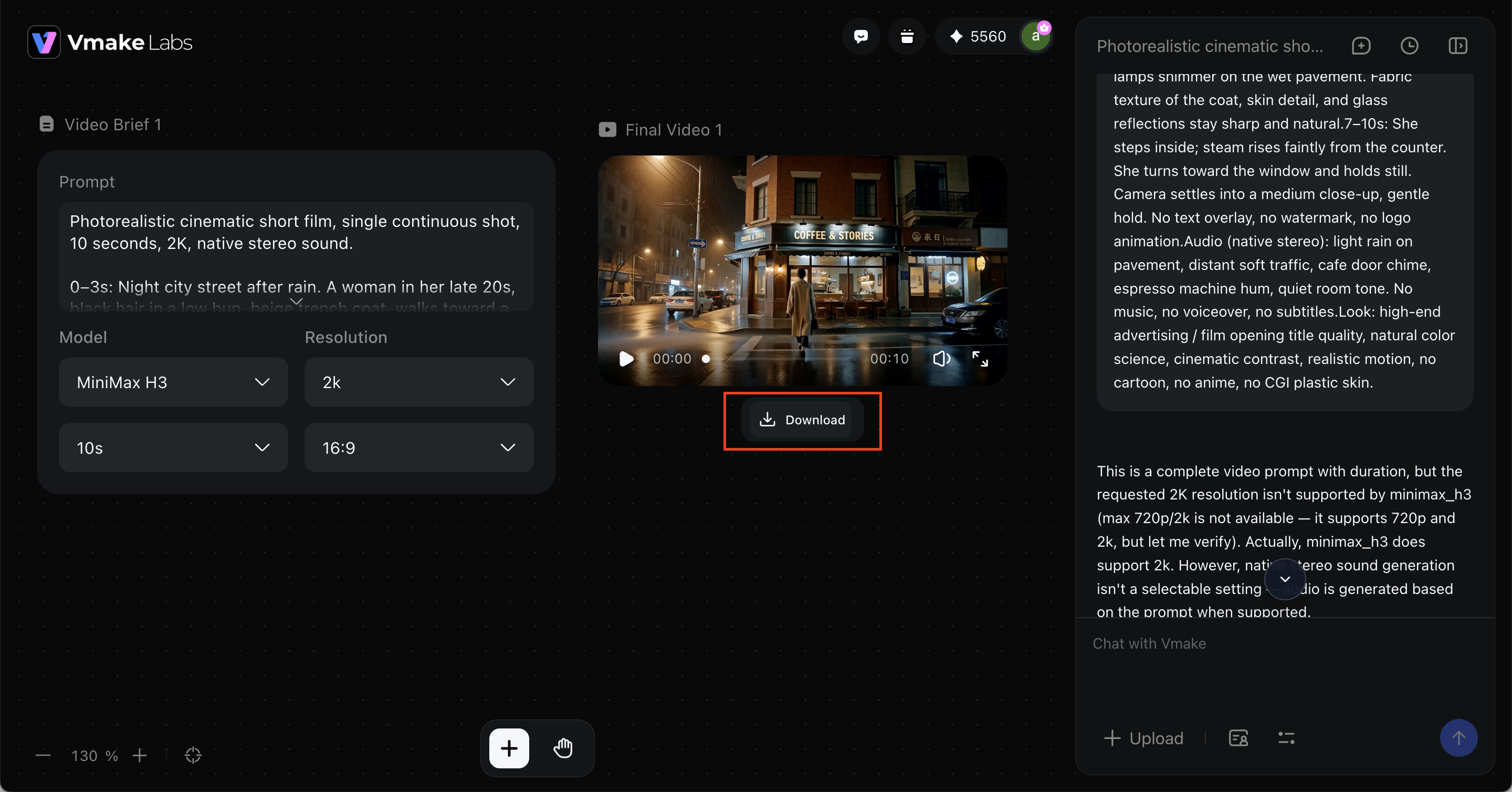Recenter canvas with the crosshair icon
This screenshot has width=1512, height=792.
pyautogui.click(x=193, y=756)
